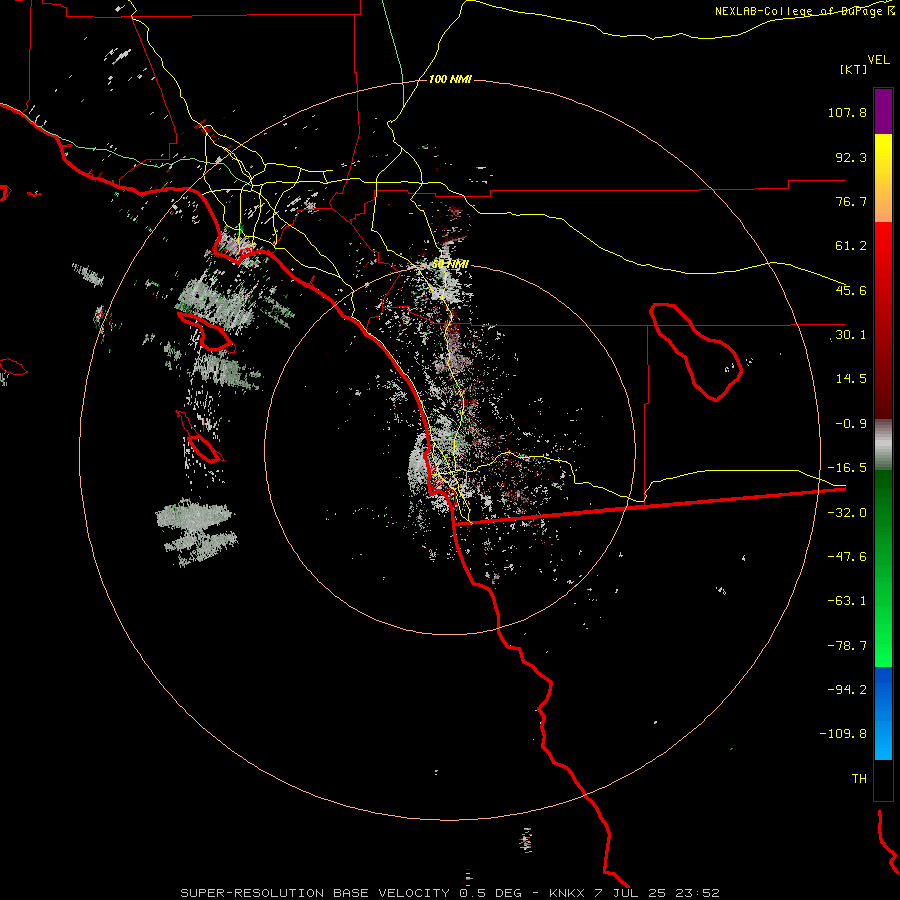
Task: Click the -63.1 scale value
Action: click(847, 601)
